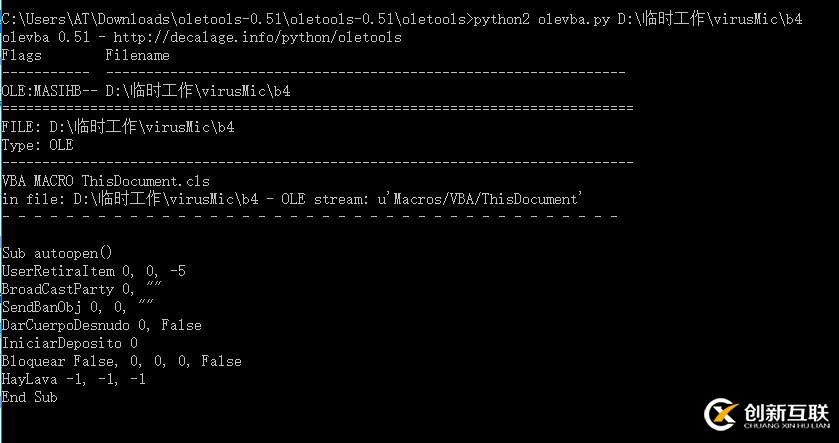Click the DarCuerpoDesnudo code line
839x443 pixels.
[101, 325]
